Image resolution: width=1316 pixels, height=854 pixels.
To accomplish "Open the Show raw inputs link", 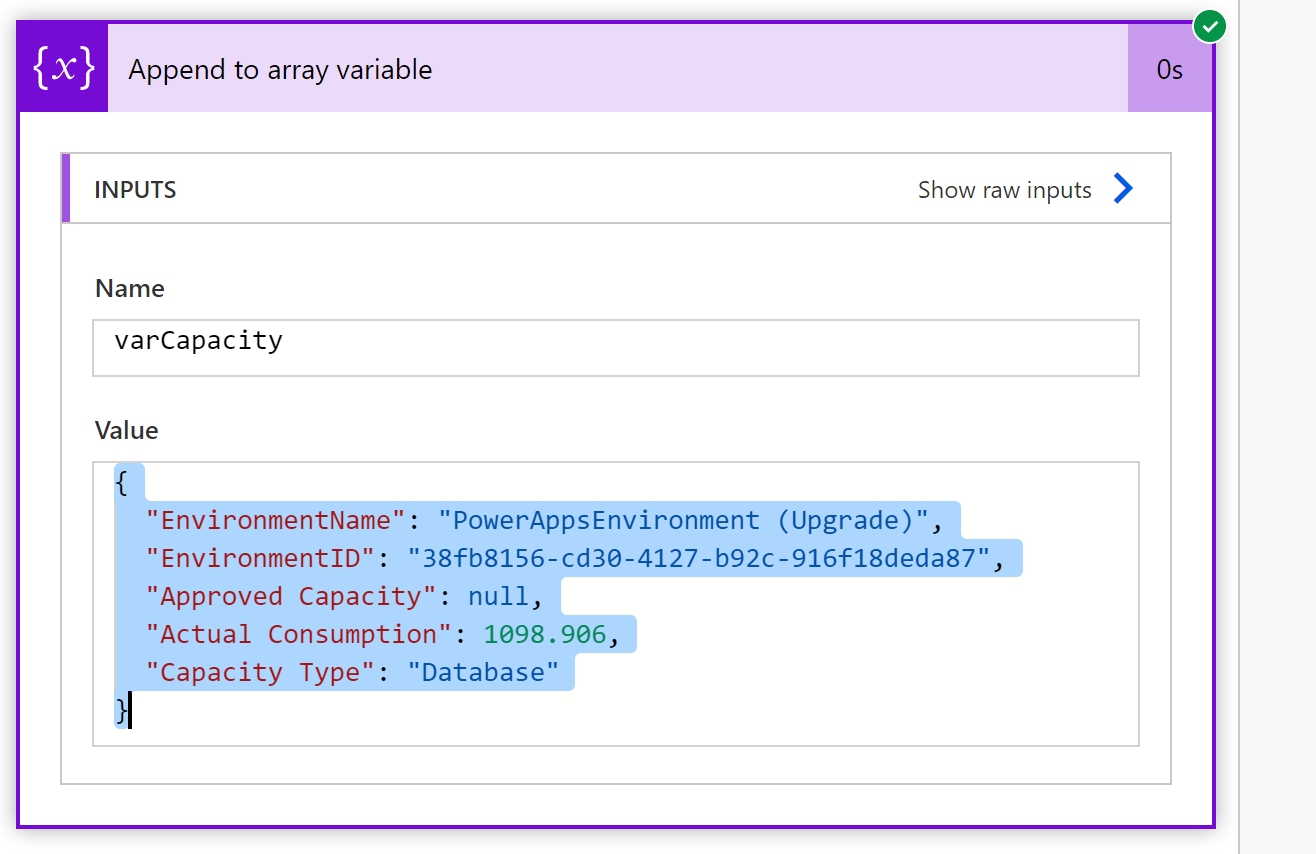I will [1005, 190].
